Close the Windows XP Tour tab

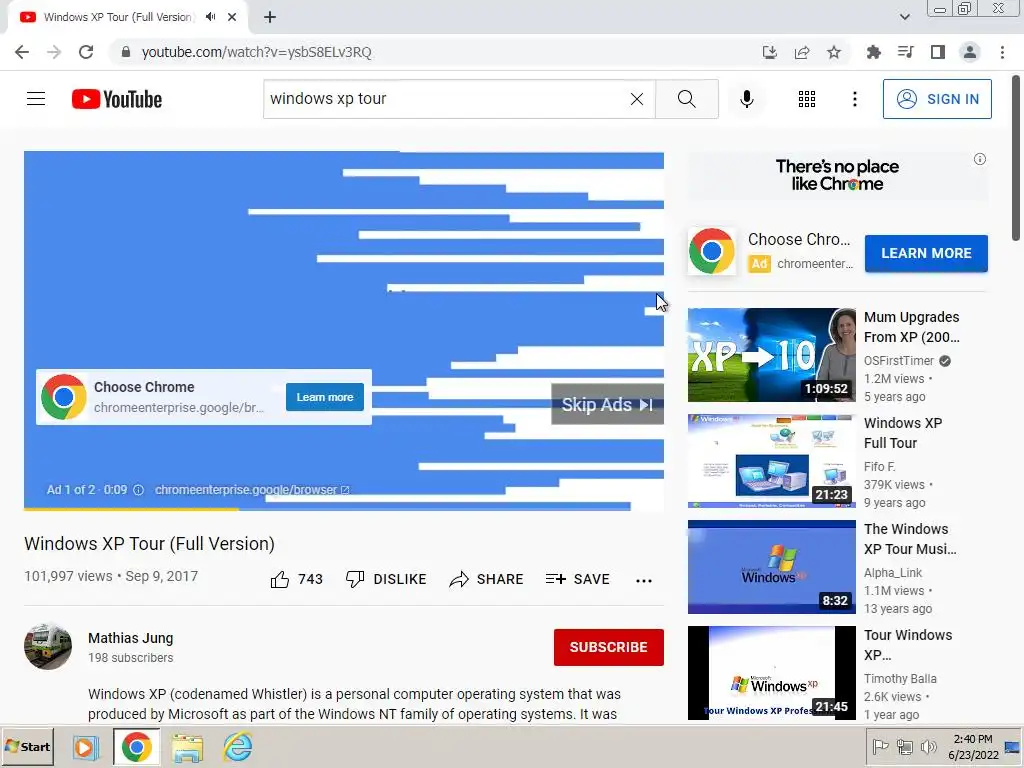click(232, 17)
